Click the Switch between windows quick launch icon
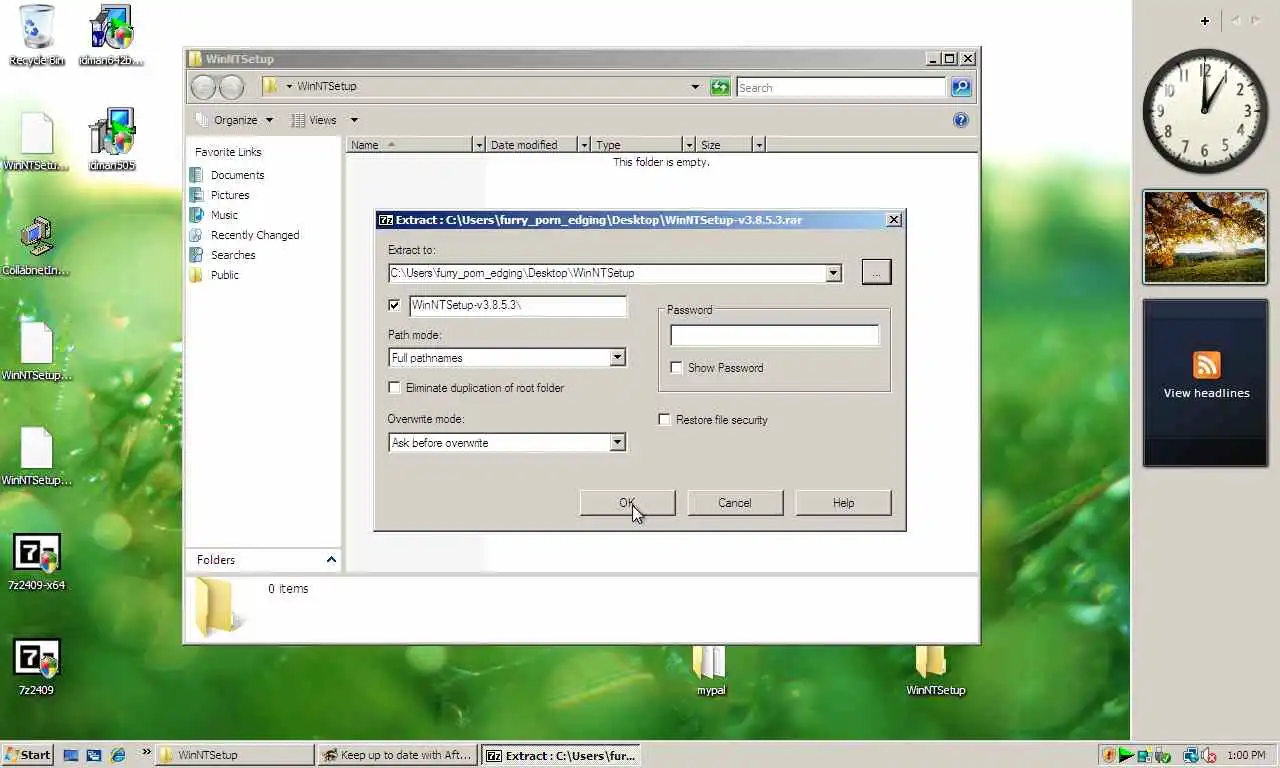The width and height of the screenshot is (1280, 768). 94,755
